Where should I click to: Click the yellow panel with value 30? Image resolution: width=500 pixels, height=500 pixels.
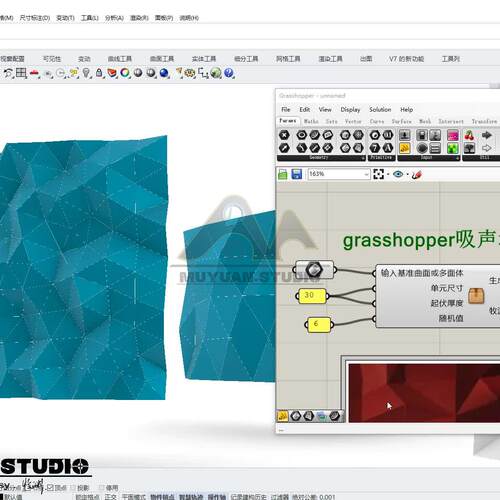click(312, 296)
